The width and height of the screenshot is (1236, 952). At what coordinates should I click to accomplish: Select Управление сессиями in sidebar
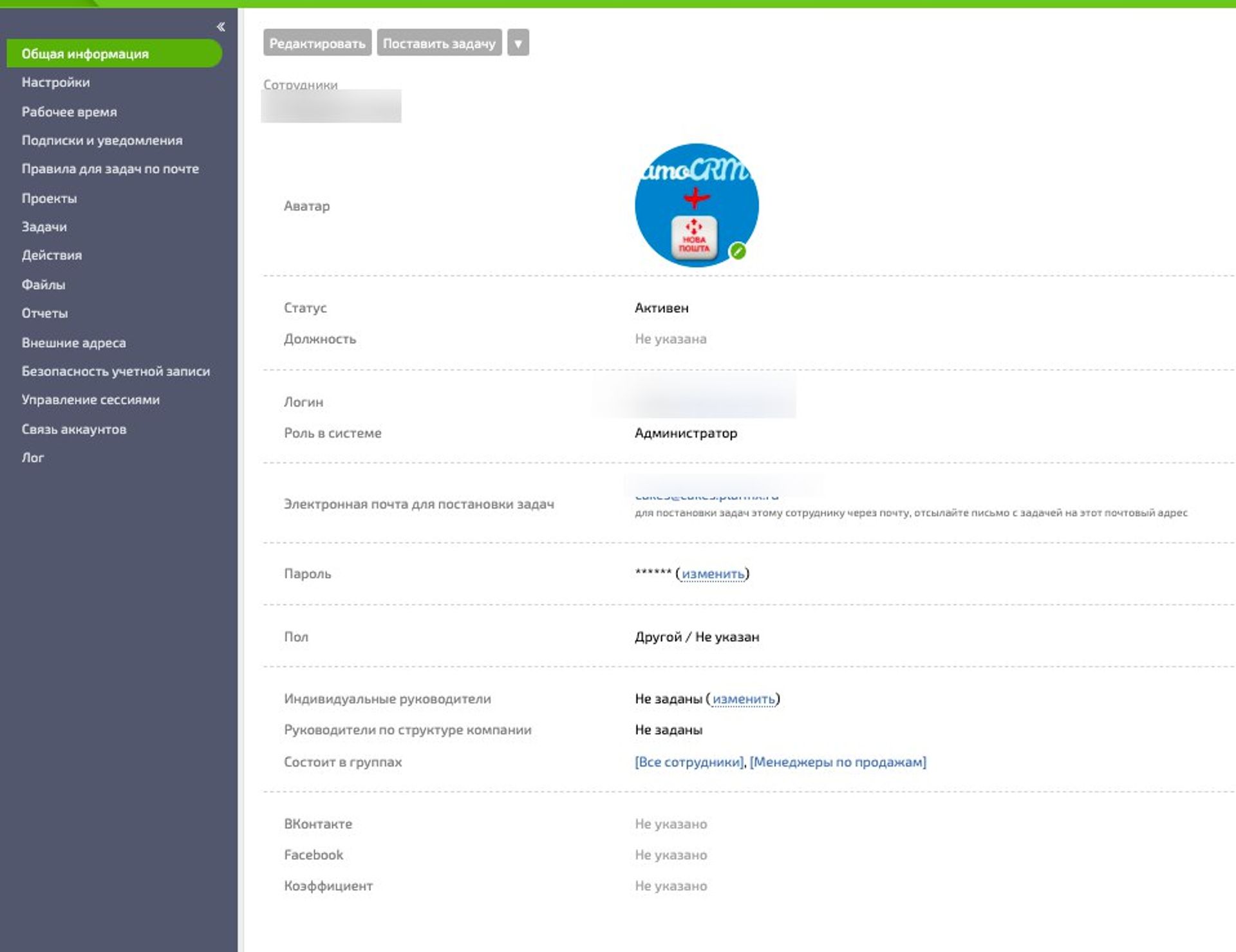[x=90, y=400]
